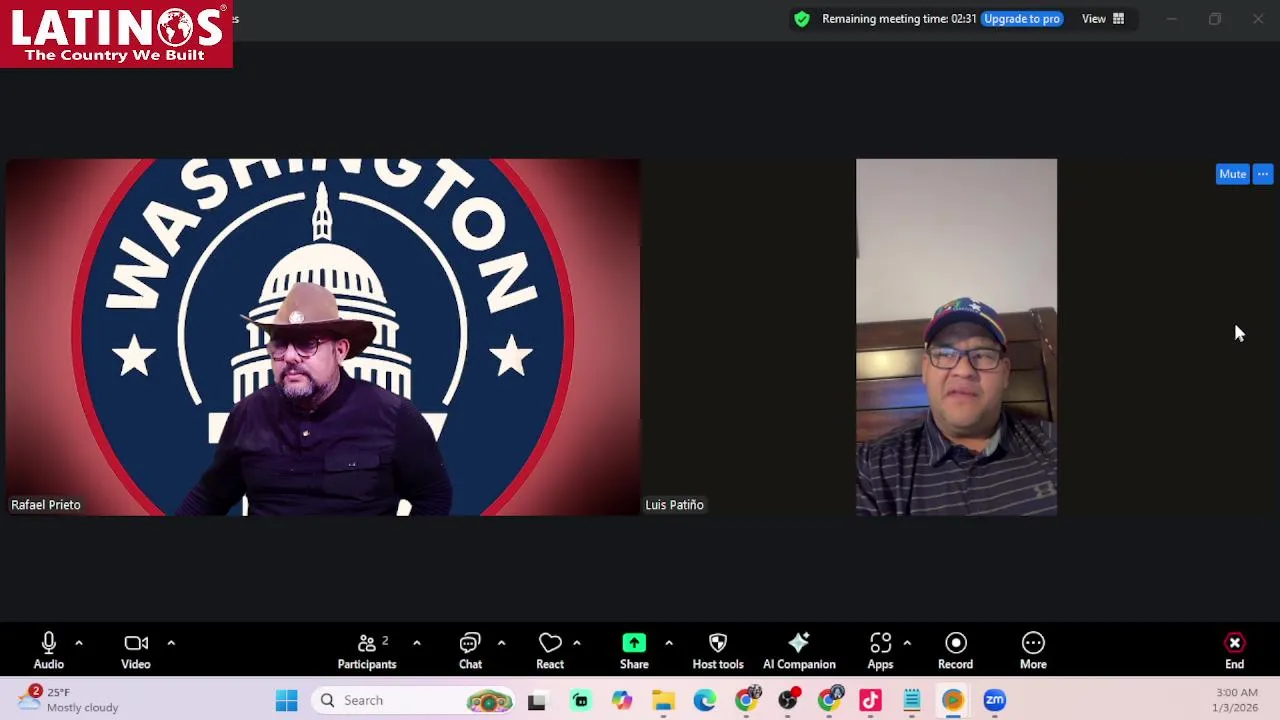Select Luis Patiño video tile
Image resolution: width=1280 pixels, height=720 pixels.
956,337
